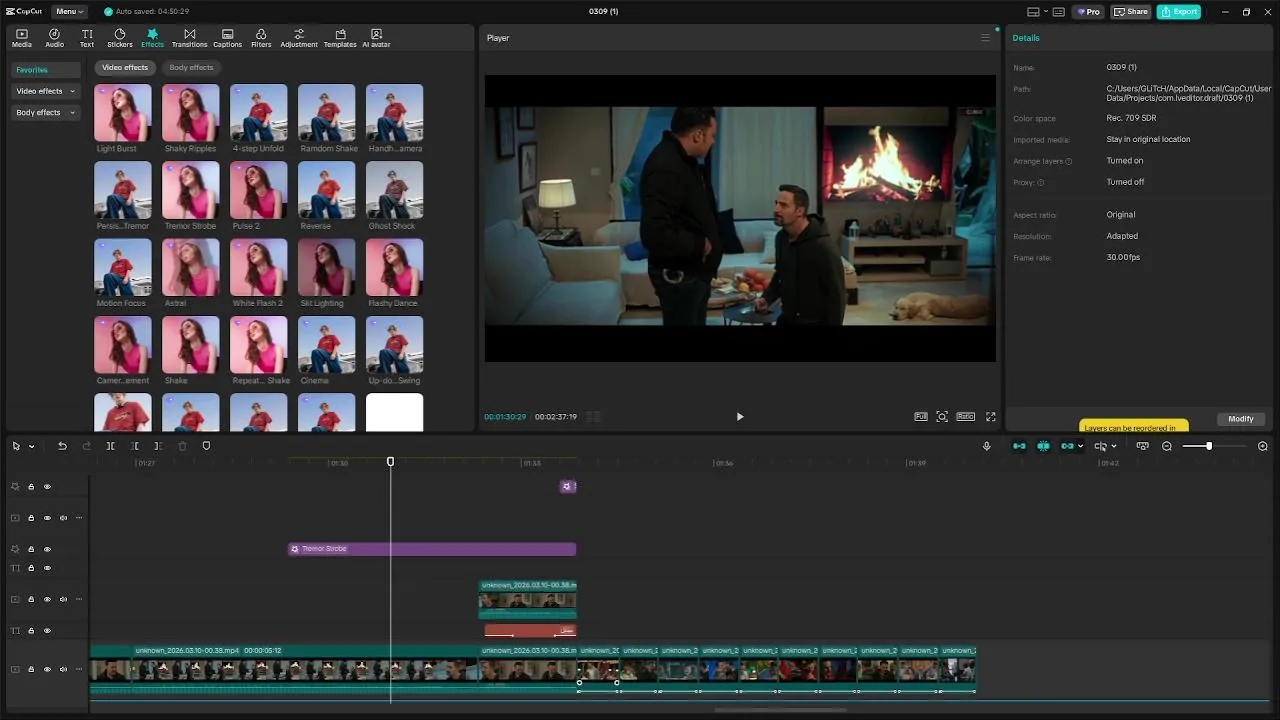
Task: Click the Share button
Action: tap(1130, 12)
